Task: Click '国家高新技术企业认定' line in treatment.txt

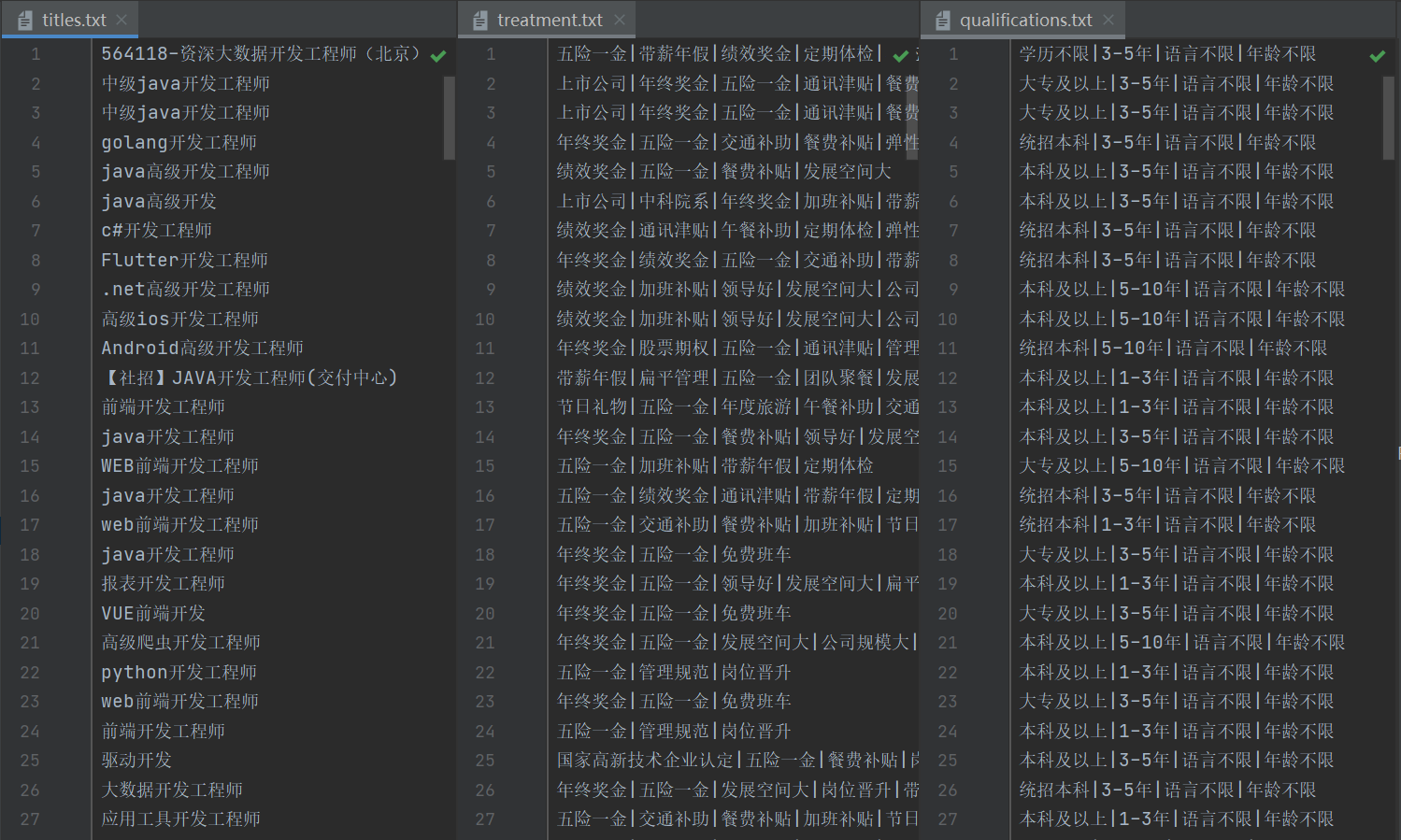Action: (x=737, y=761)
